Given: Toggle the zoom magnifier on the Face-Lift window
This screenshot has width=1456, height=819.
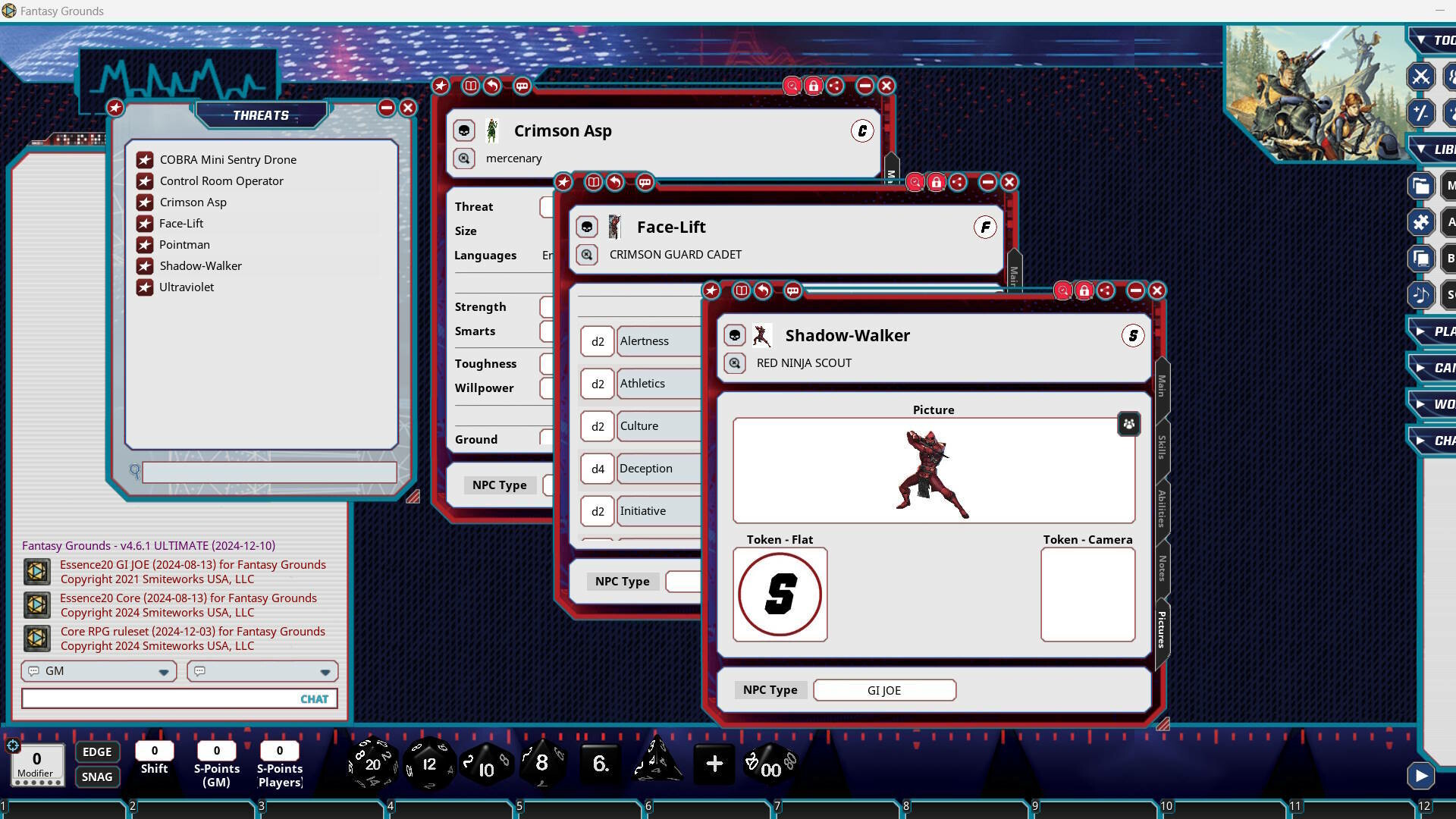Looking at the screenshot, I should (915, 183).
